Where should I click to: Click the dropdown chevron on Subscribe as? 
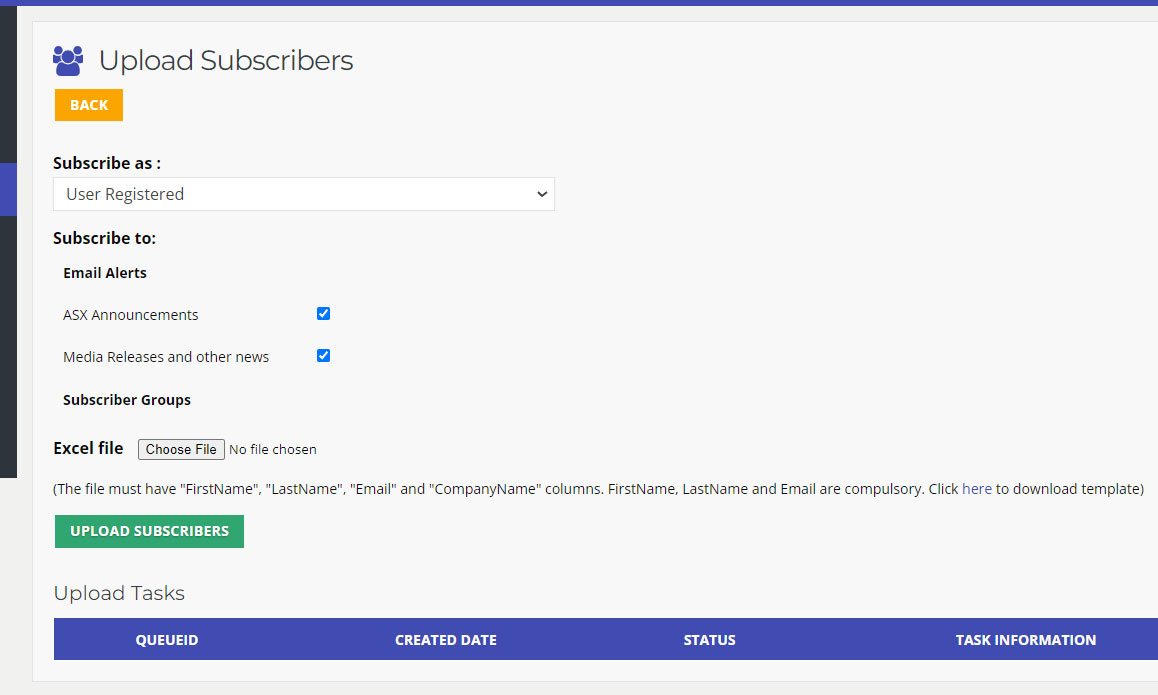click(x=541, y=194)
